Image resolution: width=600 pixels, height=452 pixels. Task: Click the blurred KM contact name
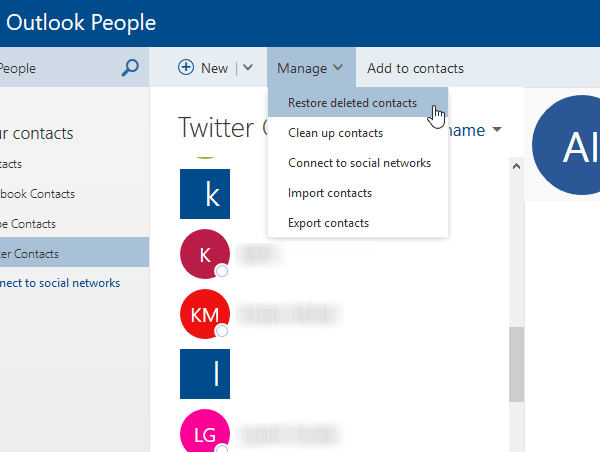289,314
